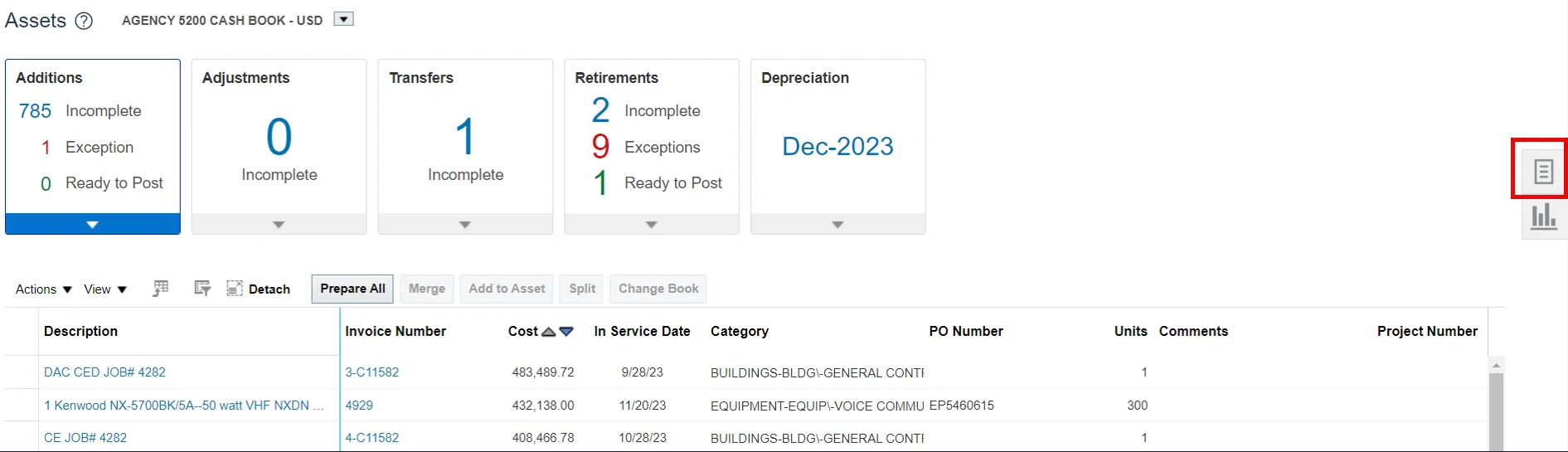Click the Prepare All button
Image resolution: width=1568 pixels, height=452 pixels.
pos(352,289)
